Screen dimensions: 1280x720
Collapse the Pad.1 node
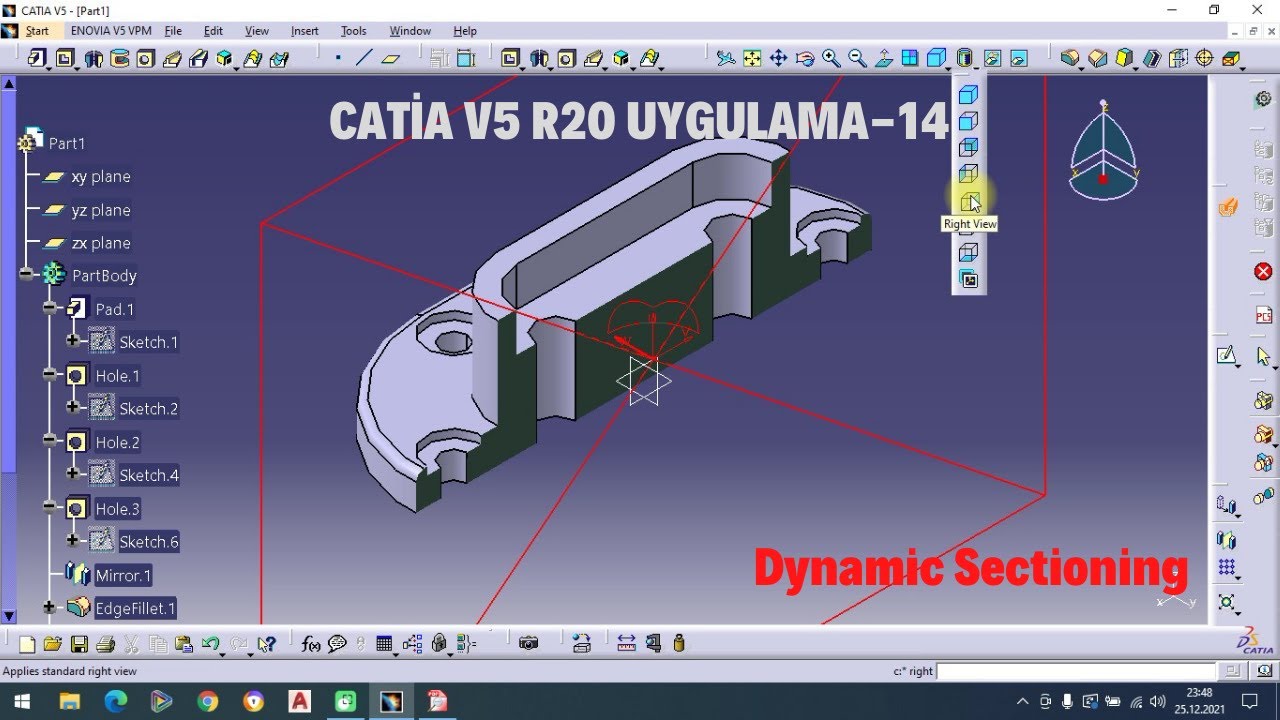(x=49, y=309)
